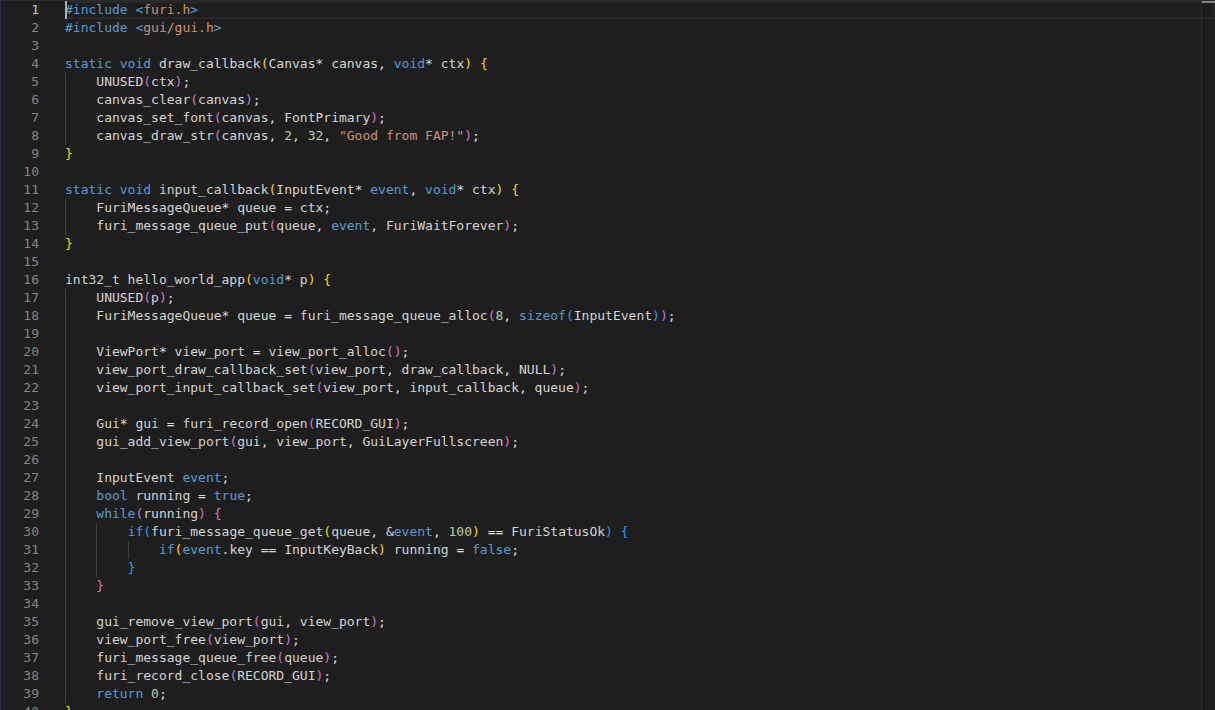Image resolution: width=1215 pixels, height=710 pixels.
Task: Click the closing pink brace on line 33
Action: [x=100, y=586]
